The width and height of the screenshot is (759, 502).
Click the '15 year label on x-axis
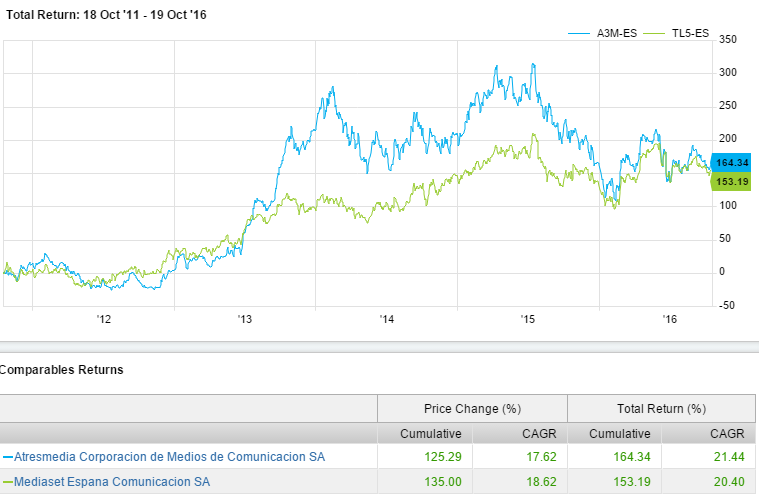coord(529,319)
